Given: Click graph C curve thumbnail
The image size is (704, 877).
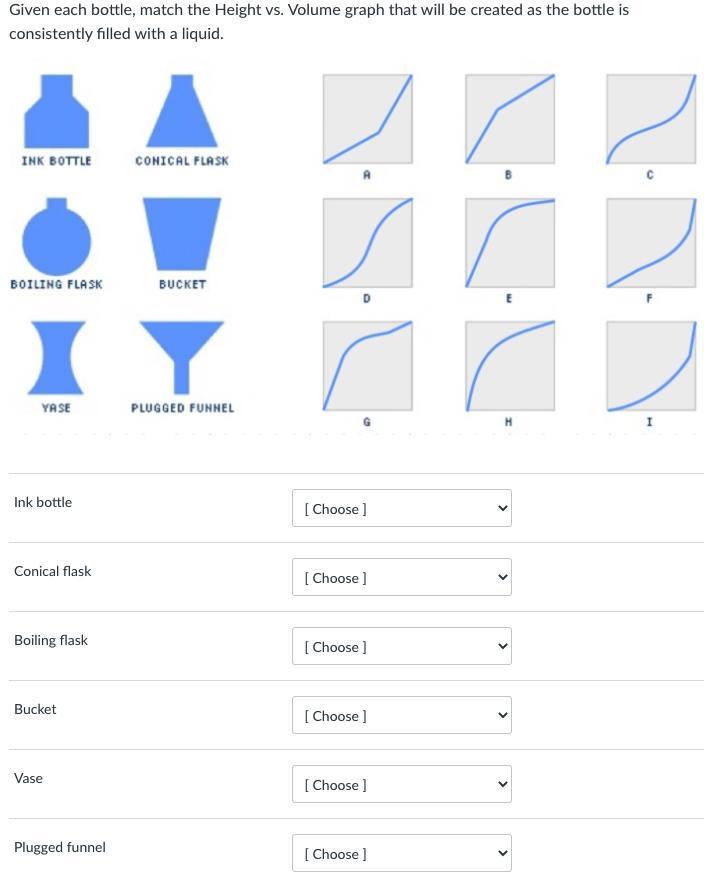Looking at the screenshot, I should [651, 119].
